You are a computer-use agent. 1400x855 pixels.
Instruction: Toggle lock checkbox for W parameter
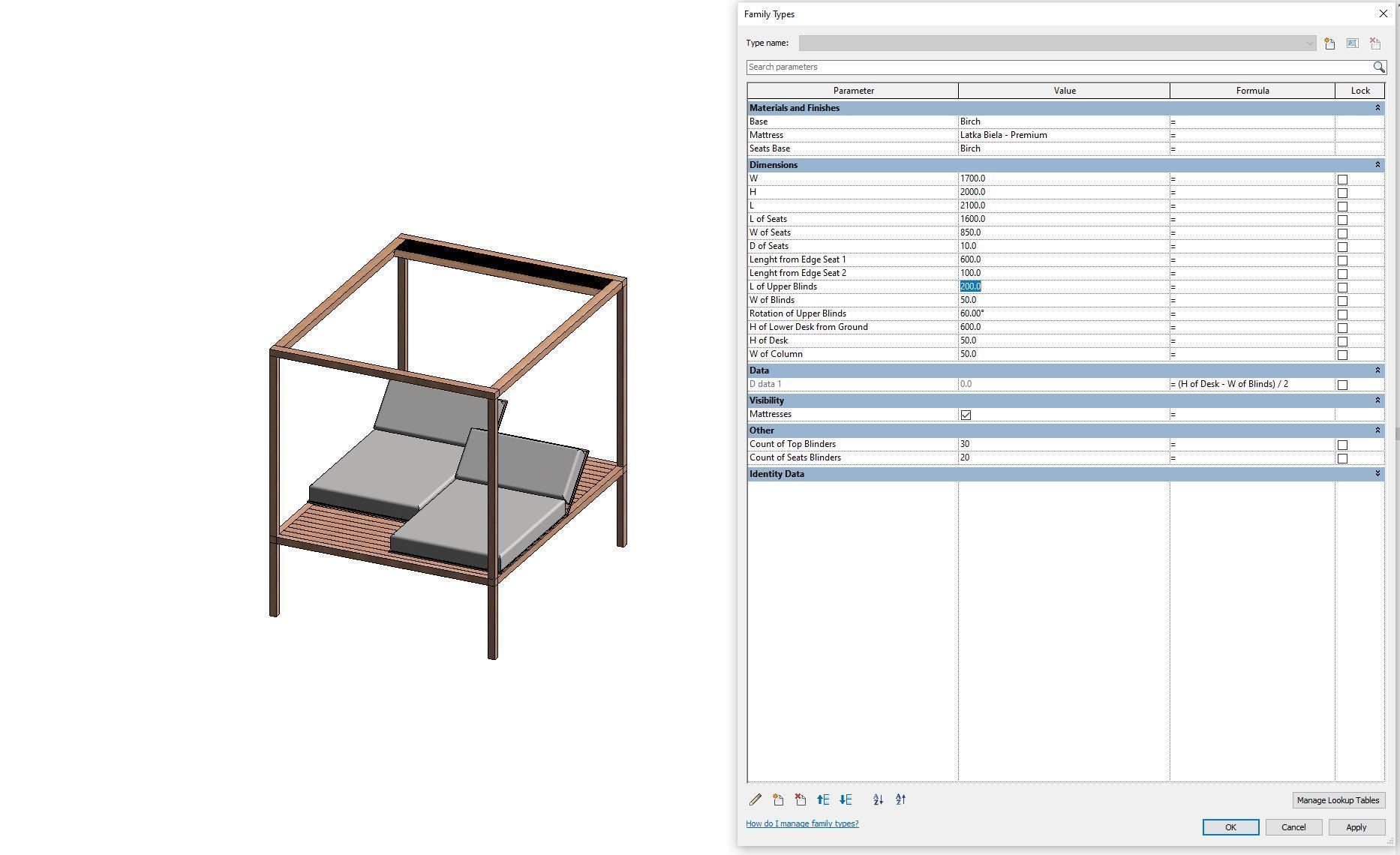pos(1342,179)
